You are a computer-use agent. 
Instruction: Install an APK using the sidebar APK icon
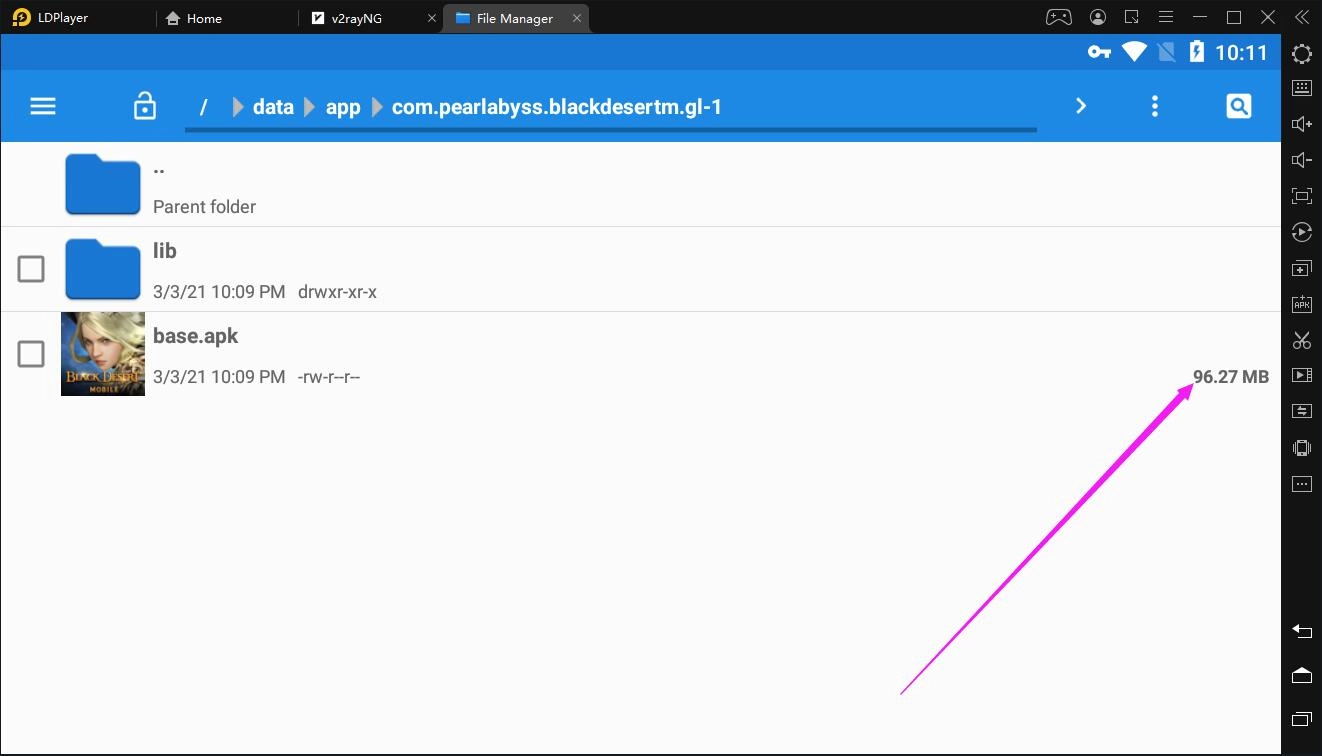click(x=1301, y=303)
